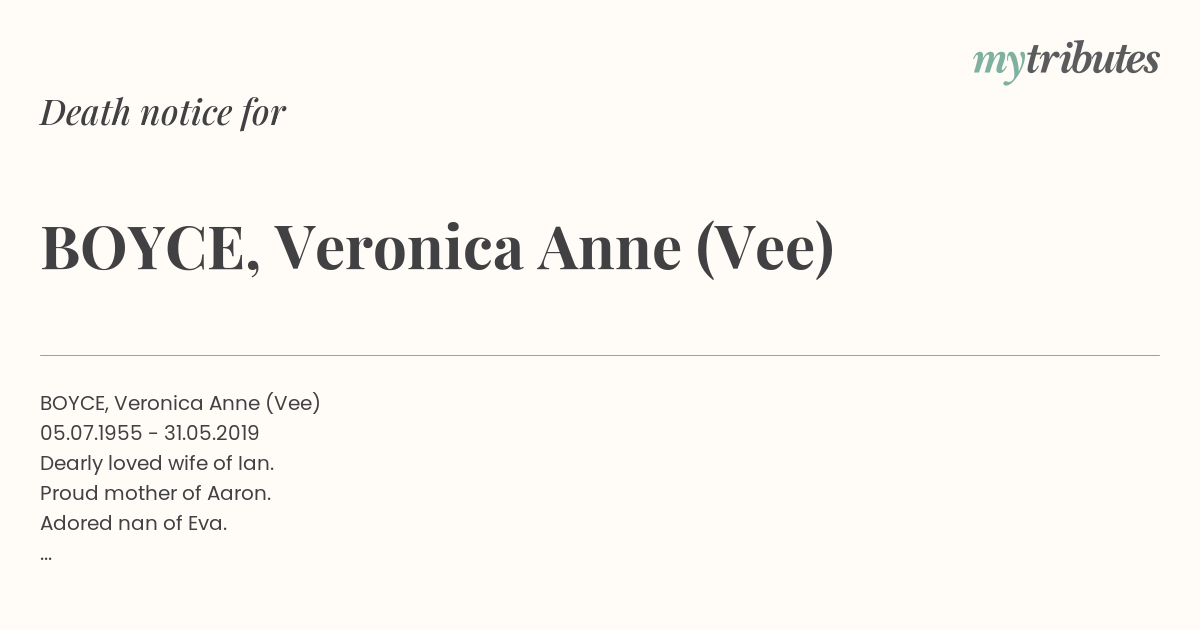Click the green "my" part of the logo
1200x630 pixels.
(998, 62)
